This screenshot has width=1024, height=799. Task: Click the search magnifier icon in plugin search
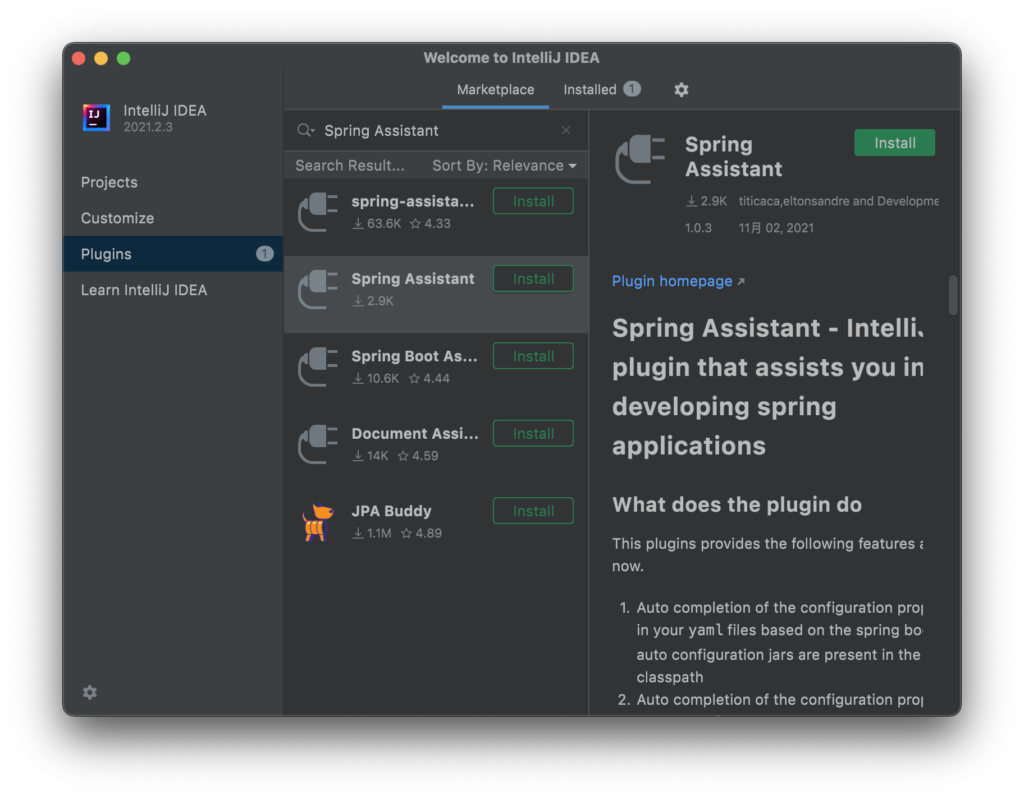pyautogui.click(x=305, y=131)
